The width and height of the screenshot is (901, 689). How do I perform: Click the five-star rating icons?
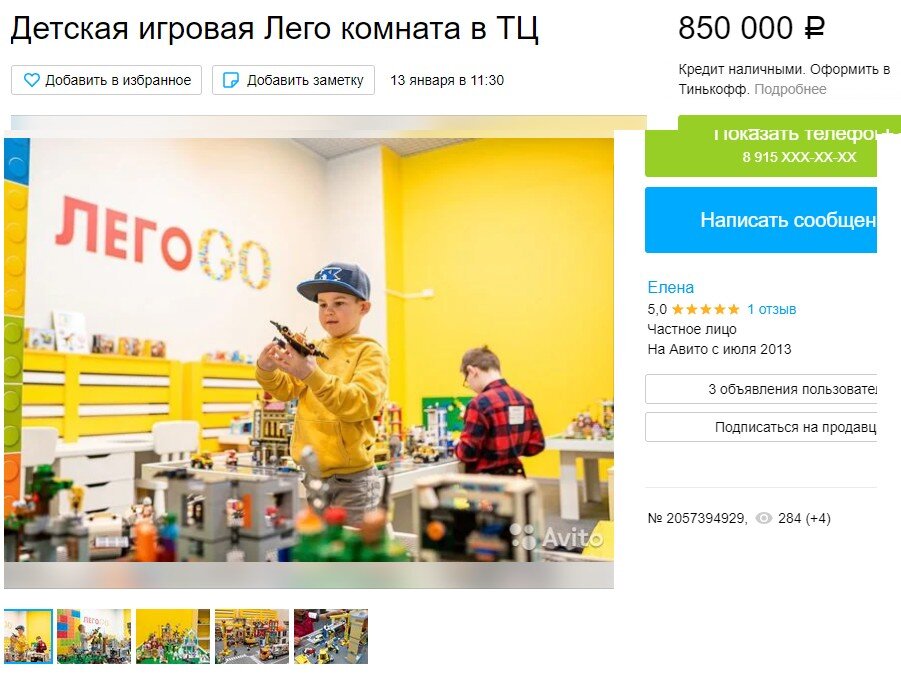706,309
